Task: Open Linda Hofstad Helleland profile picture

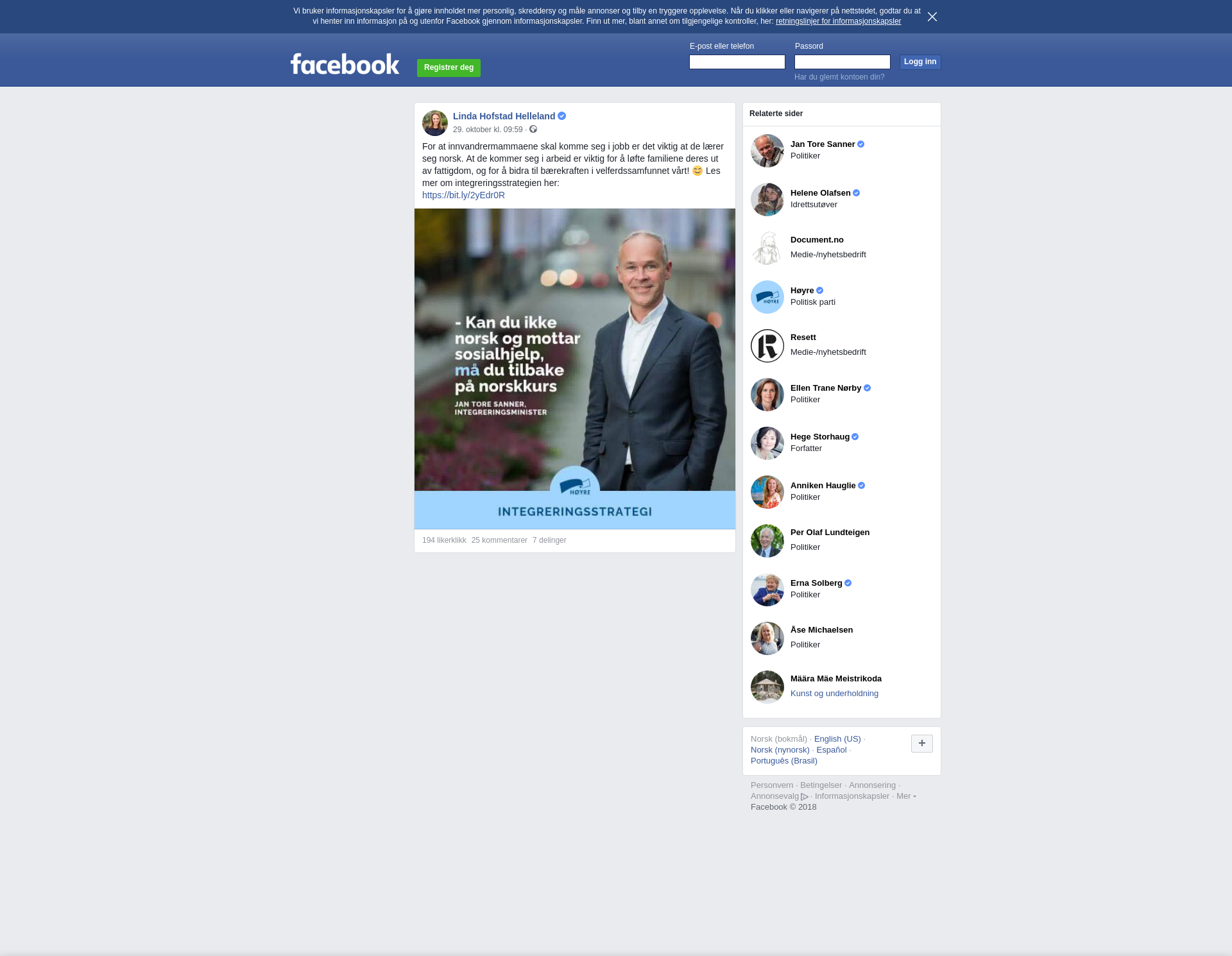Action: point(435,123)
